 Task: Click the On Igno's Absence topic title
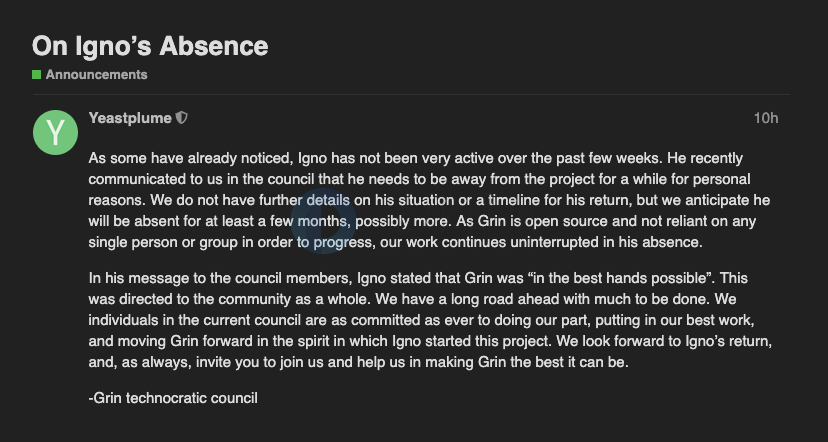(x=150, y=46)
